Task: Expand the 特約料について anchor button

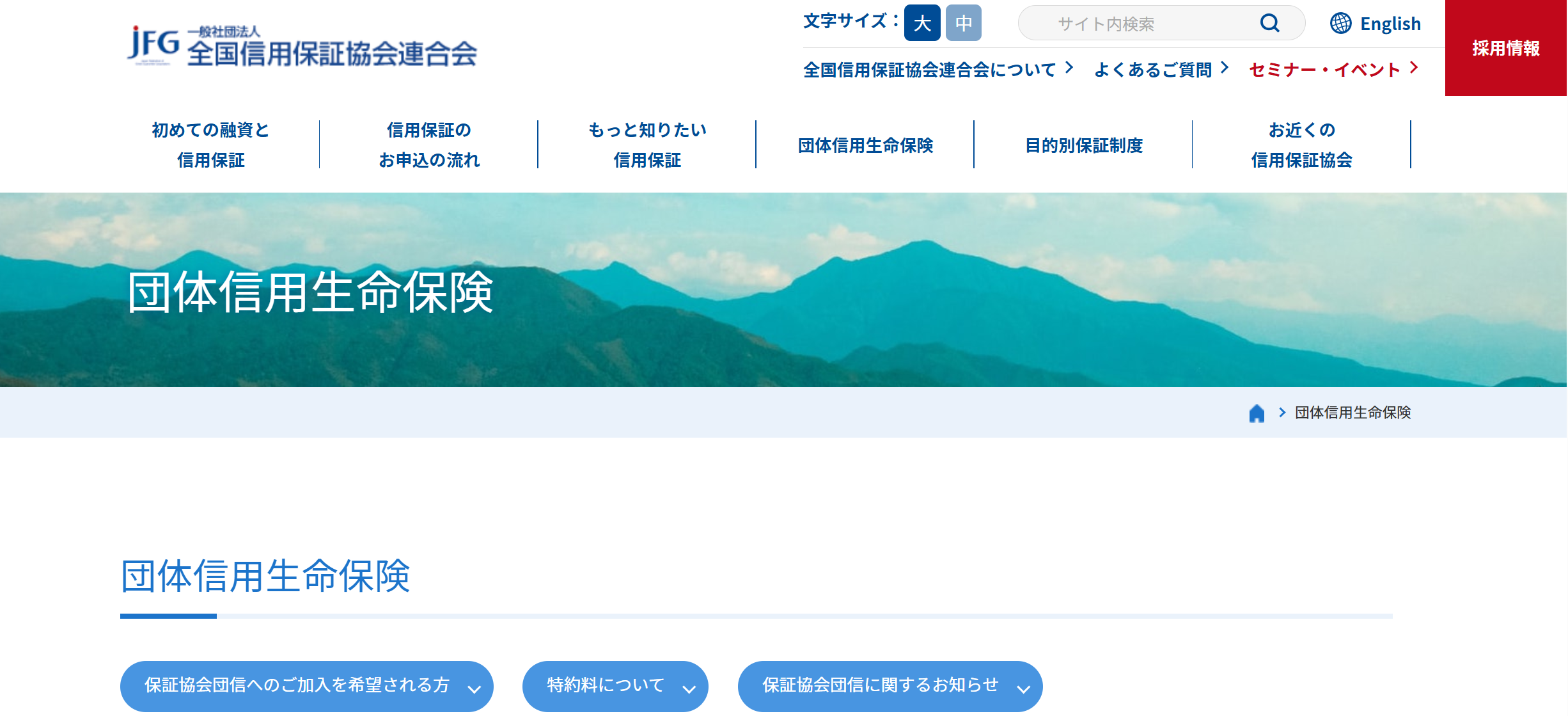Action: (615, 686)
